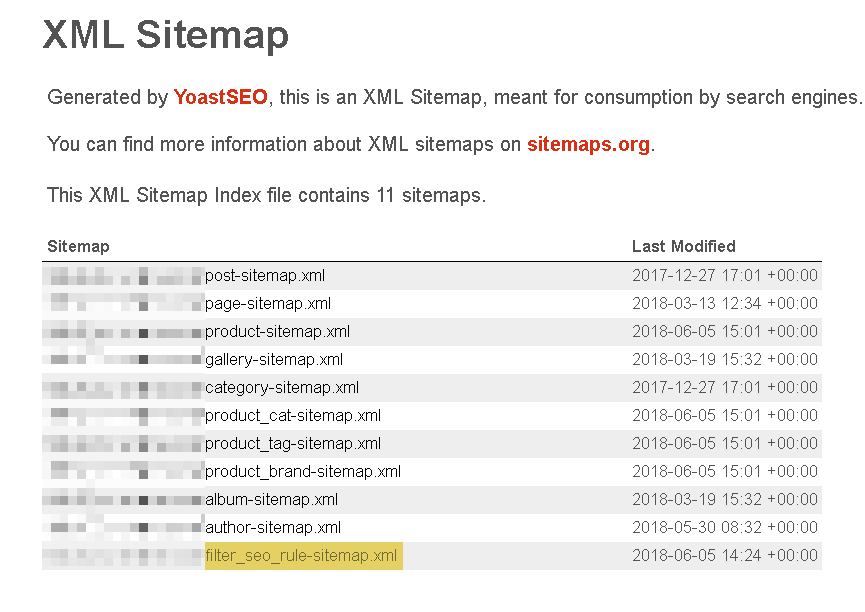Open gallery-sitemap.xml link
Viewport: 865px width, 612px height.
pyautogui.click(x=273, y=359)
